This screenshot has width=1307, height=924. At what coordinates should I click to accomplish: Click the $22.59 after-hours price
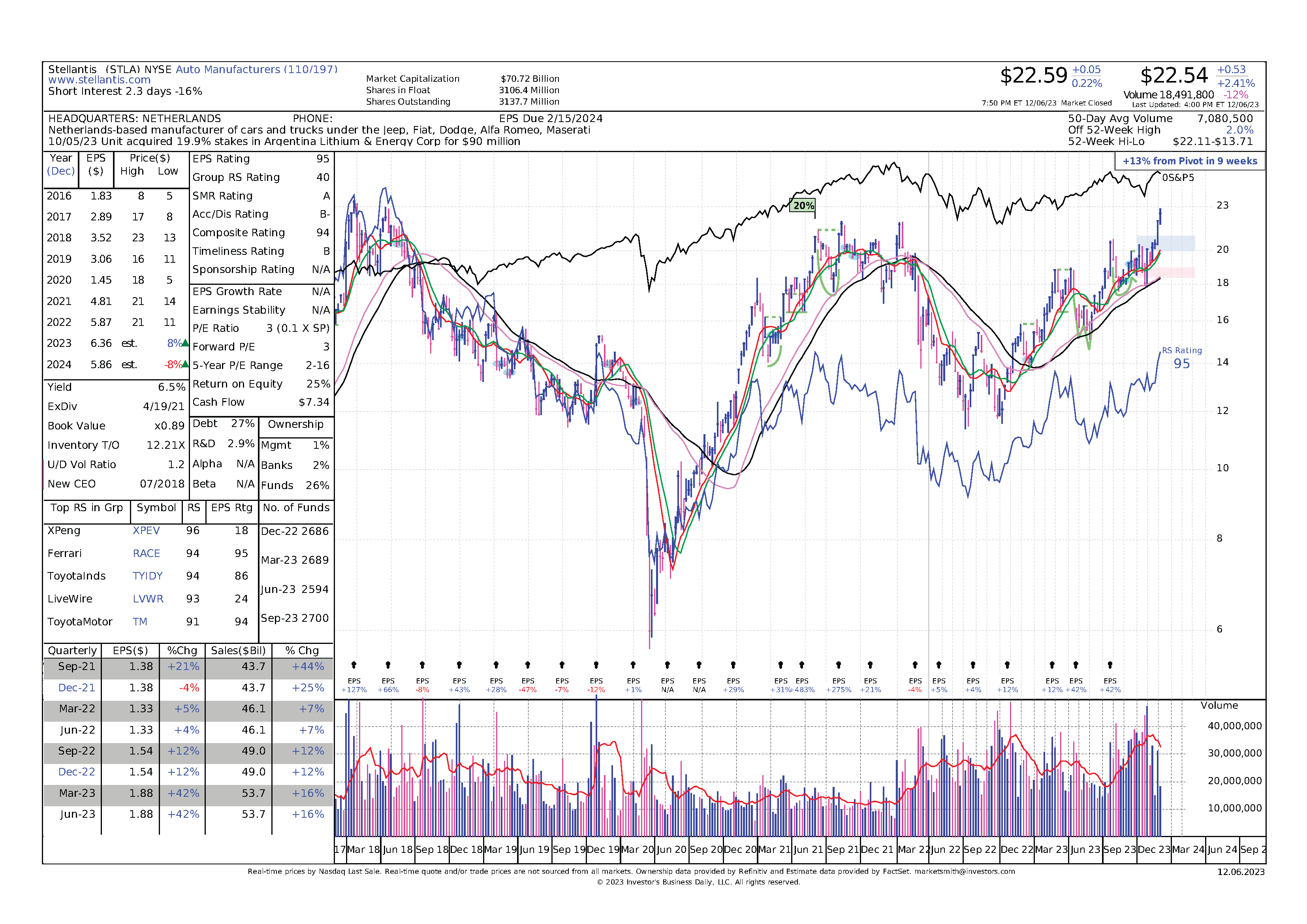[1034, 75]
